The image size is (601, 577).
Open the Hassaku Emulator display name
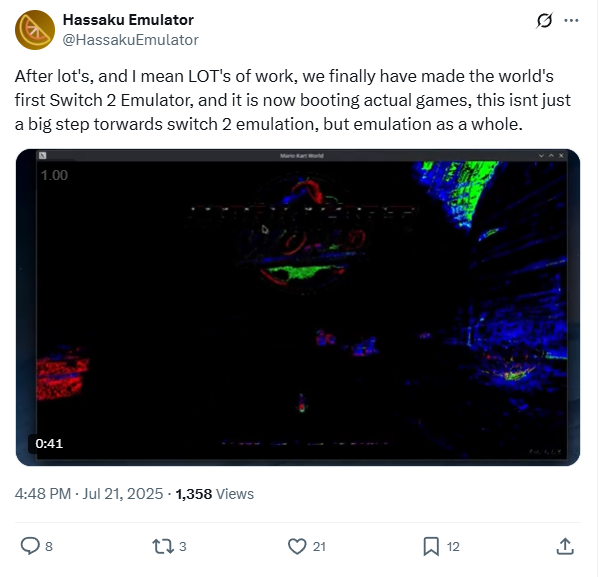[x=129, y=20]
